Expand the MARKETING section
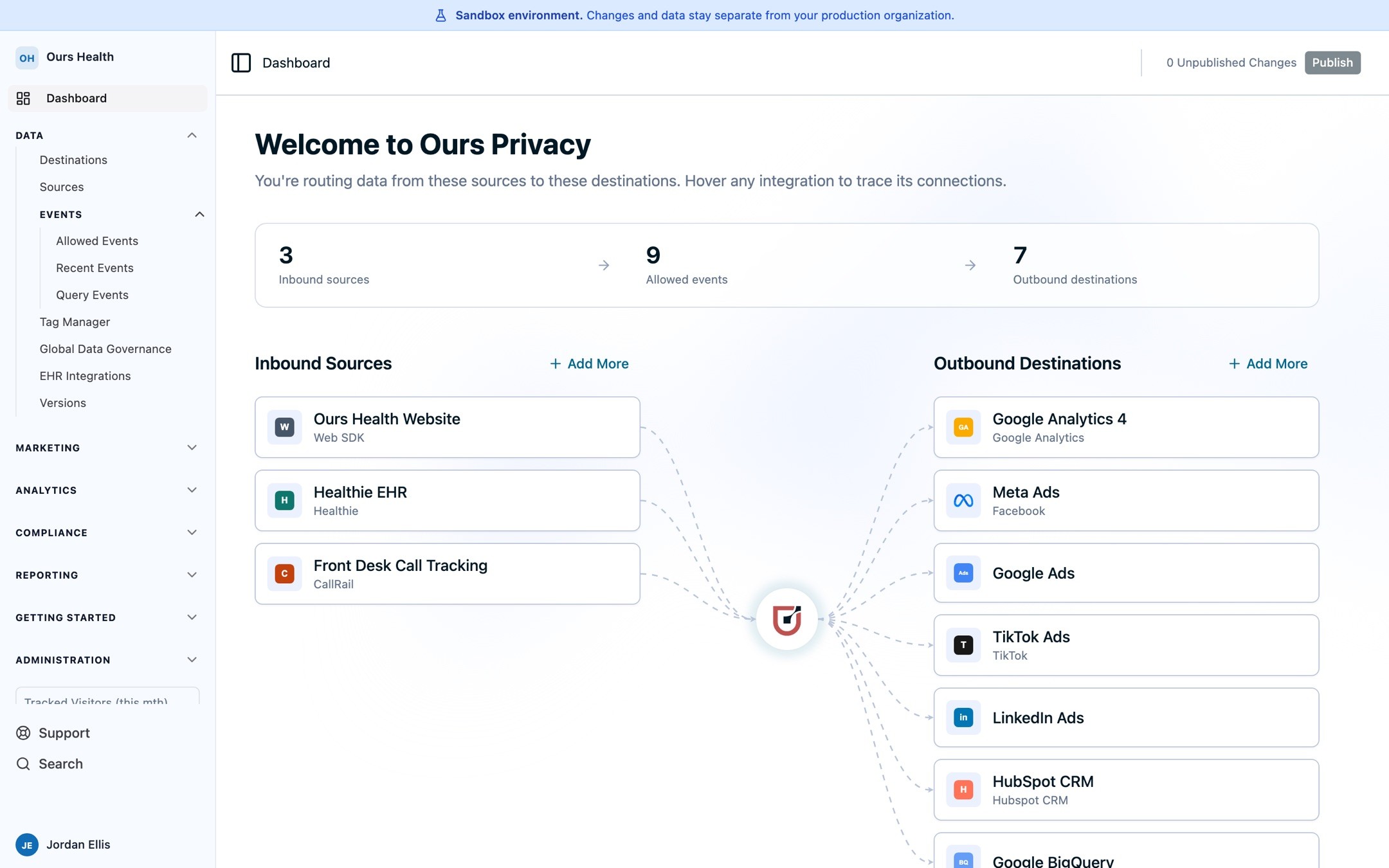This screenshot has width=1389, height=868. click(107, 448)
